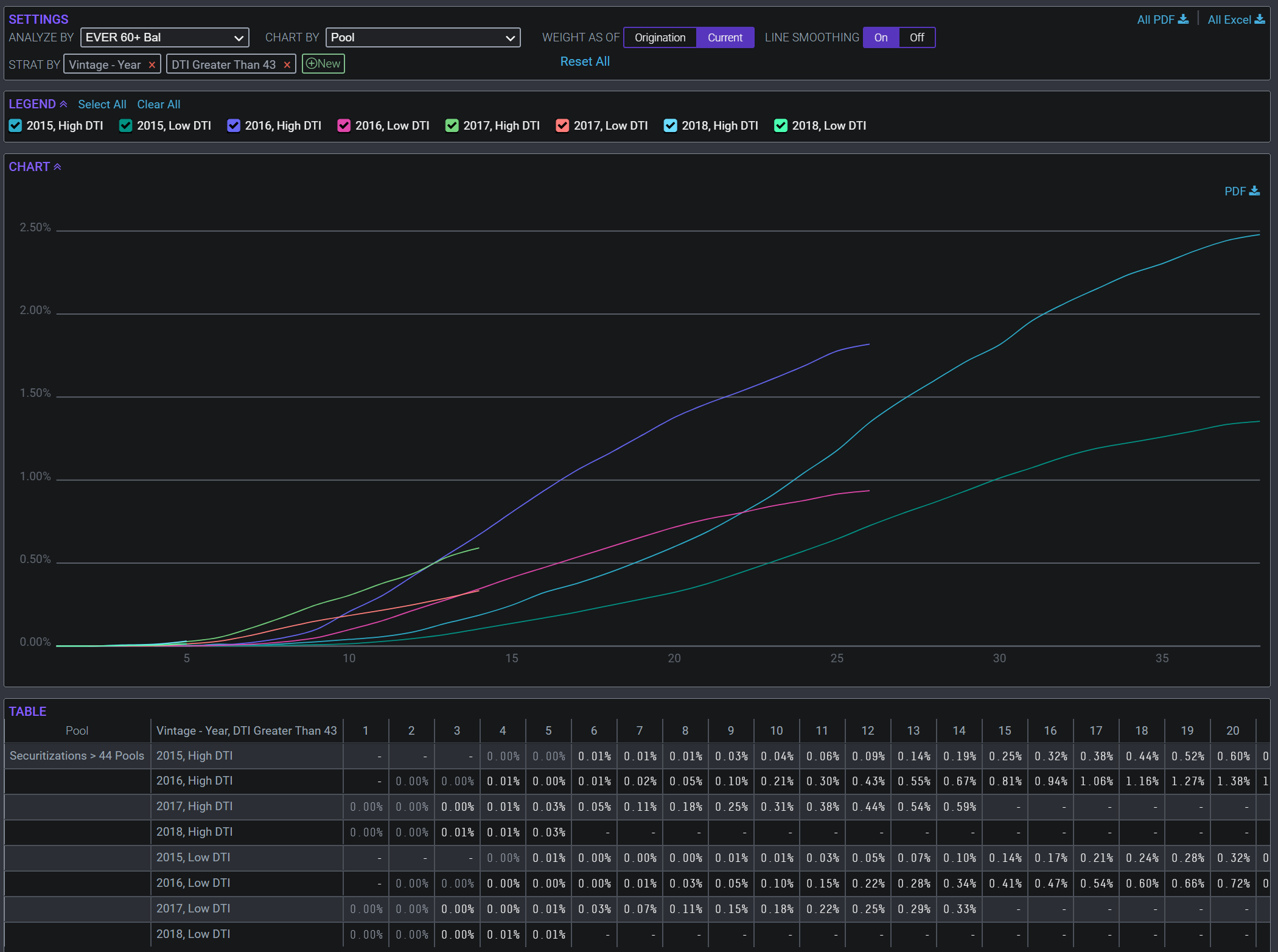Screen dimensions: 1278x952
Task: Click the All Excel download icon
Action: click(x=1259, y=19)
